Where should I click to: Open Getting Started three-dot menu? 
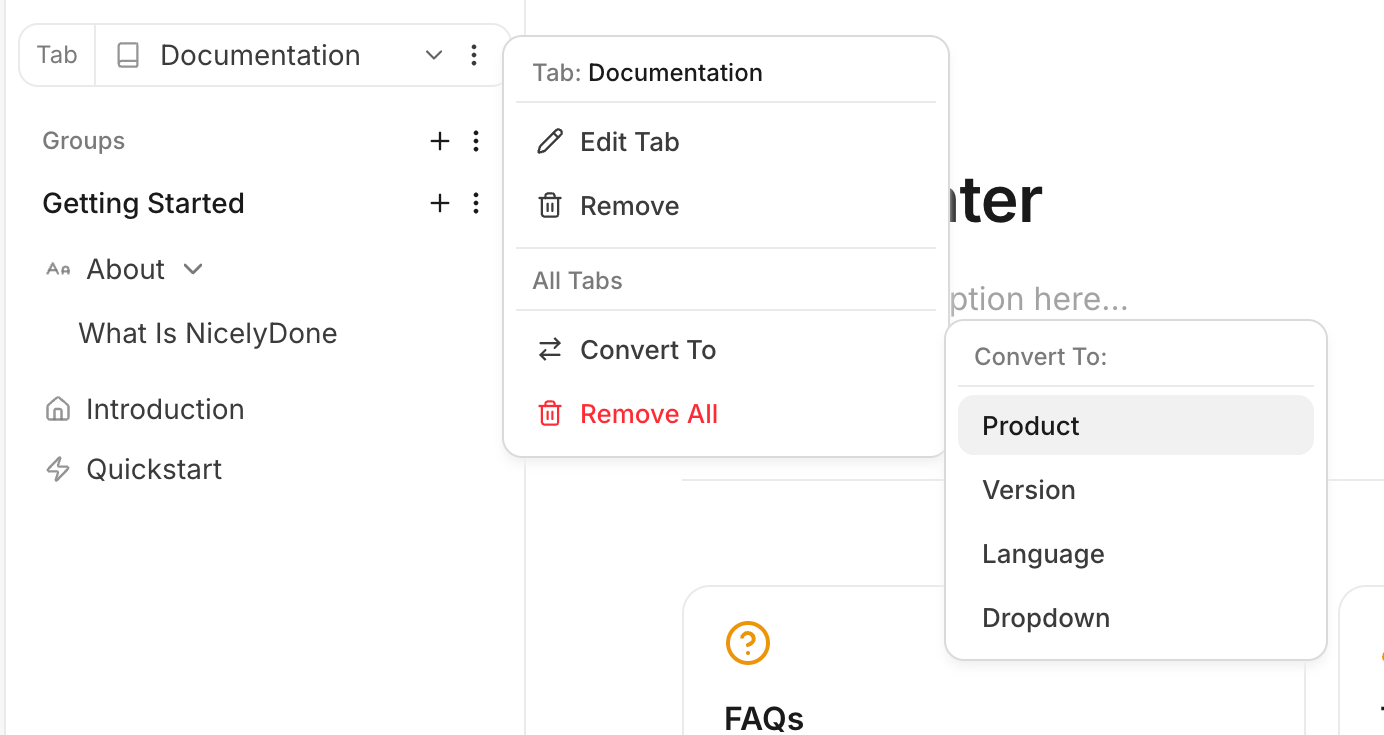pos(476,204)
